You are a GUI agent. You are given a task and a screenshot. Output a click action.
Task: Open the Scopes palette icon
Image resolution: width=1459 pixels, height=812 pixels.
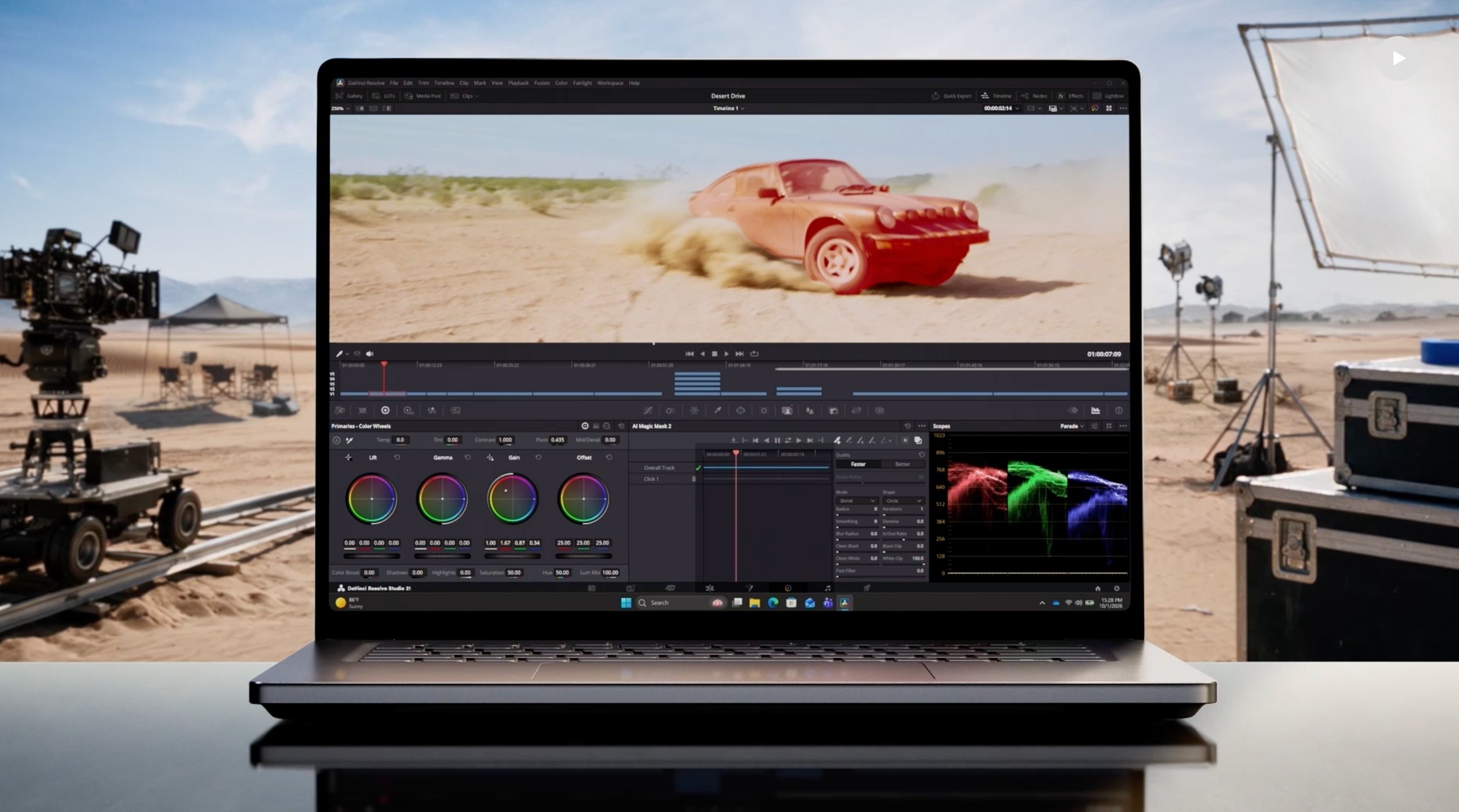click(1096, 411)
